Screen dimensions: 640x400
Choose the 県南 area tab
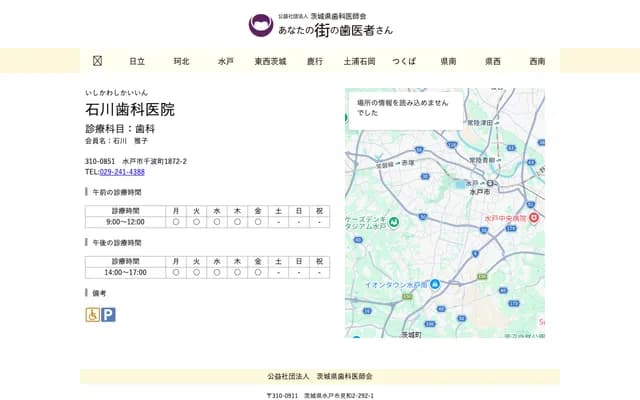click(448, 61)
